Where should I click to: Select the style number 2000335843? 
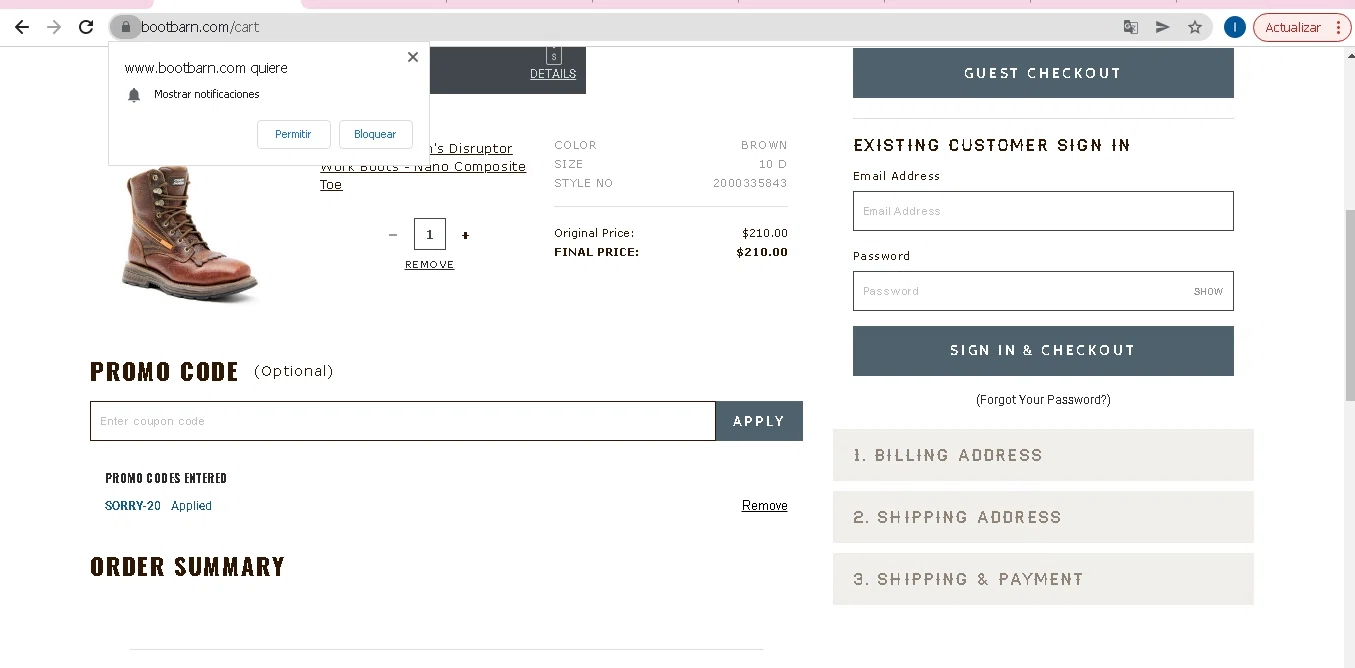(x=750, y=183)
